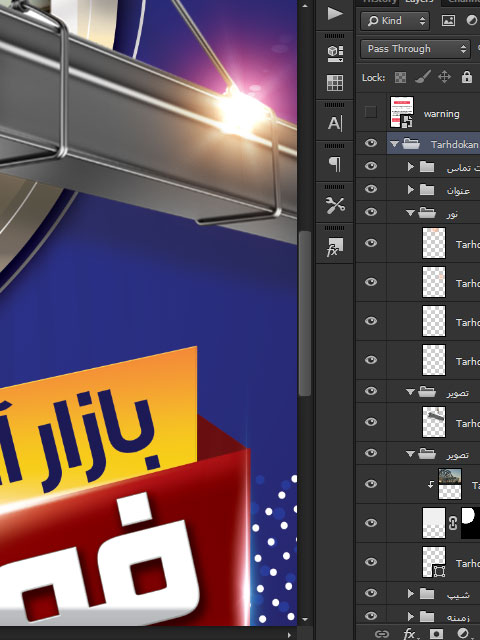Select the عنوان group name

458,191
